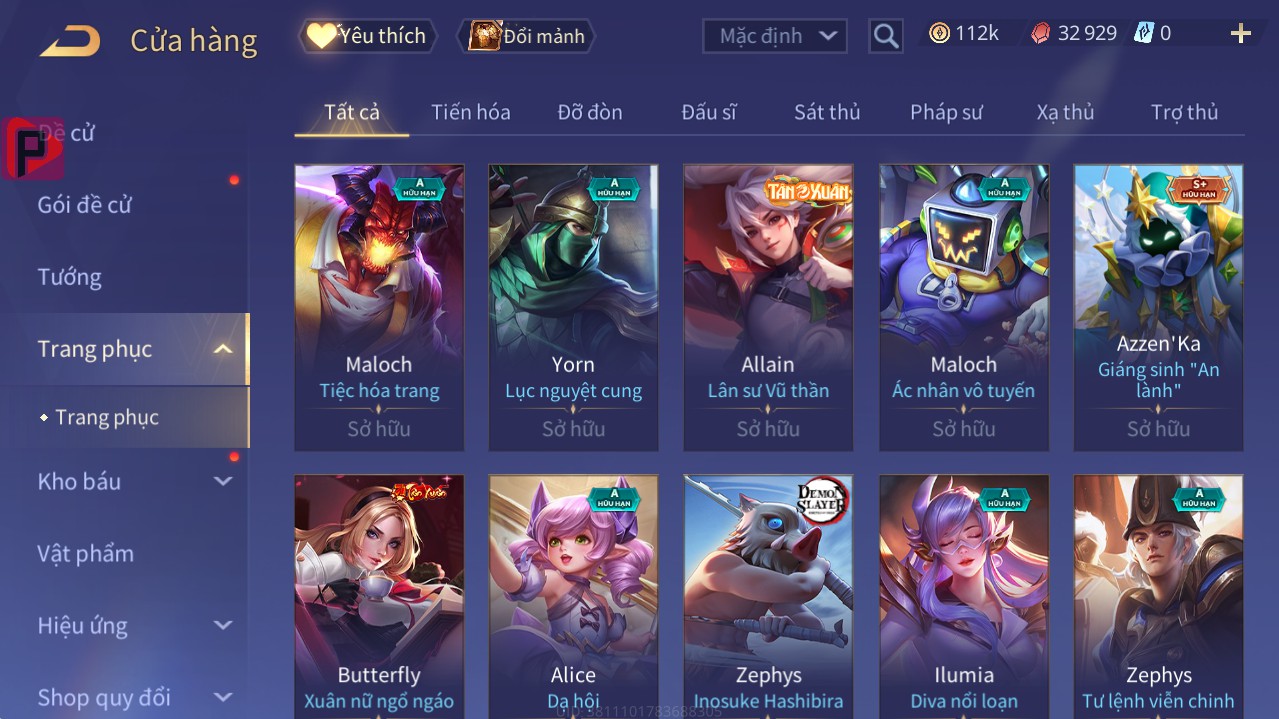
Task: Tap the blue voucher ticket icon
Action: [1143, 34]
